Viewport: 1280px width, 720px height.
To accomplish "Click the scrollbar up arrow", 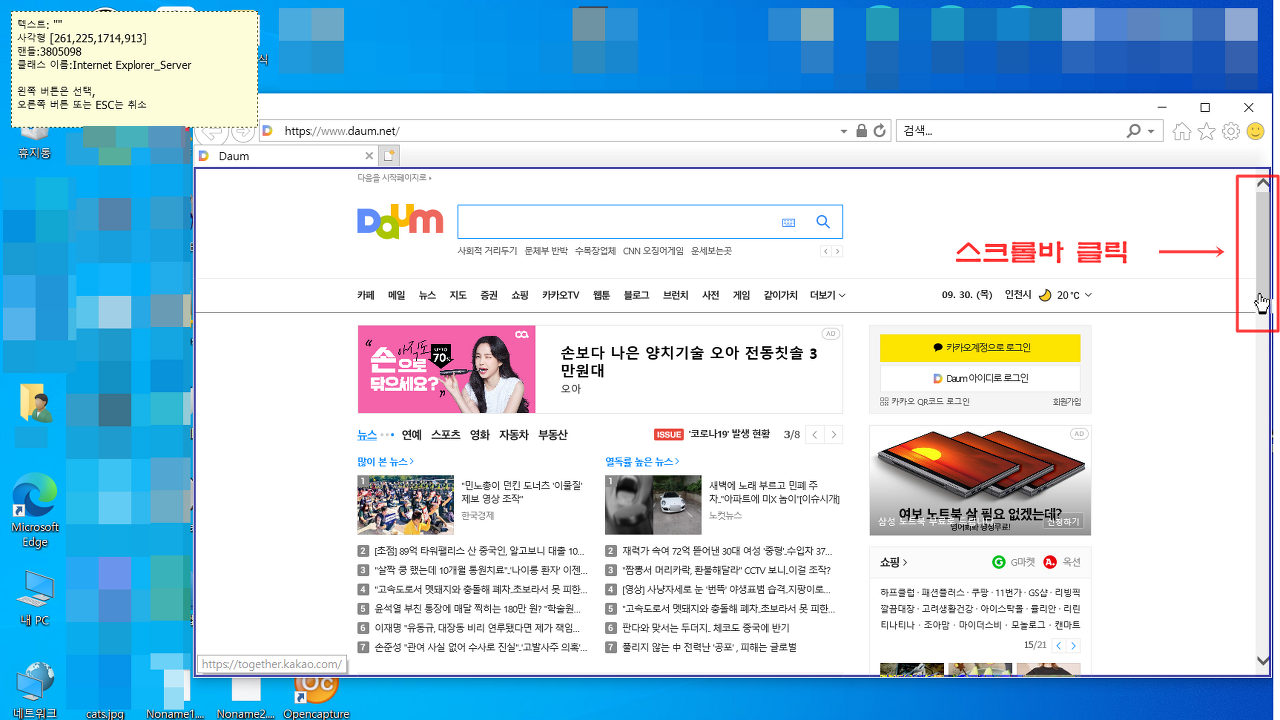I will point(1263,183).
